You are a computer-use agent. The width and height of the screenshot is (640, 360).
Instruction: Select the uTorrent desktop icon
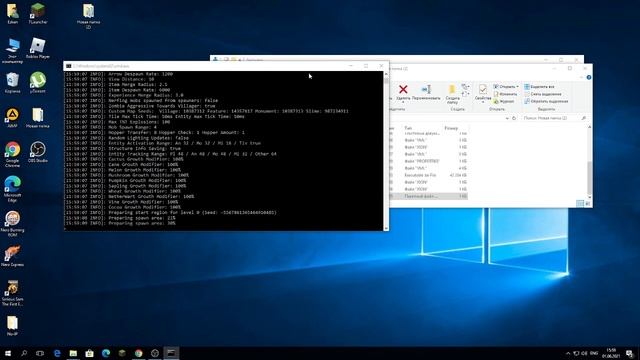point(38,82)
